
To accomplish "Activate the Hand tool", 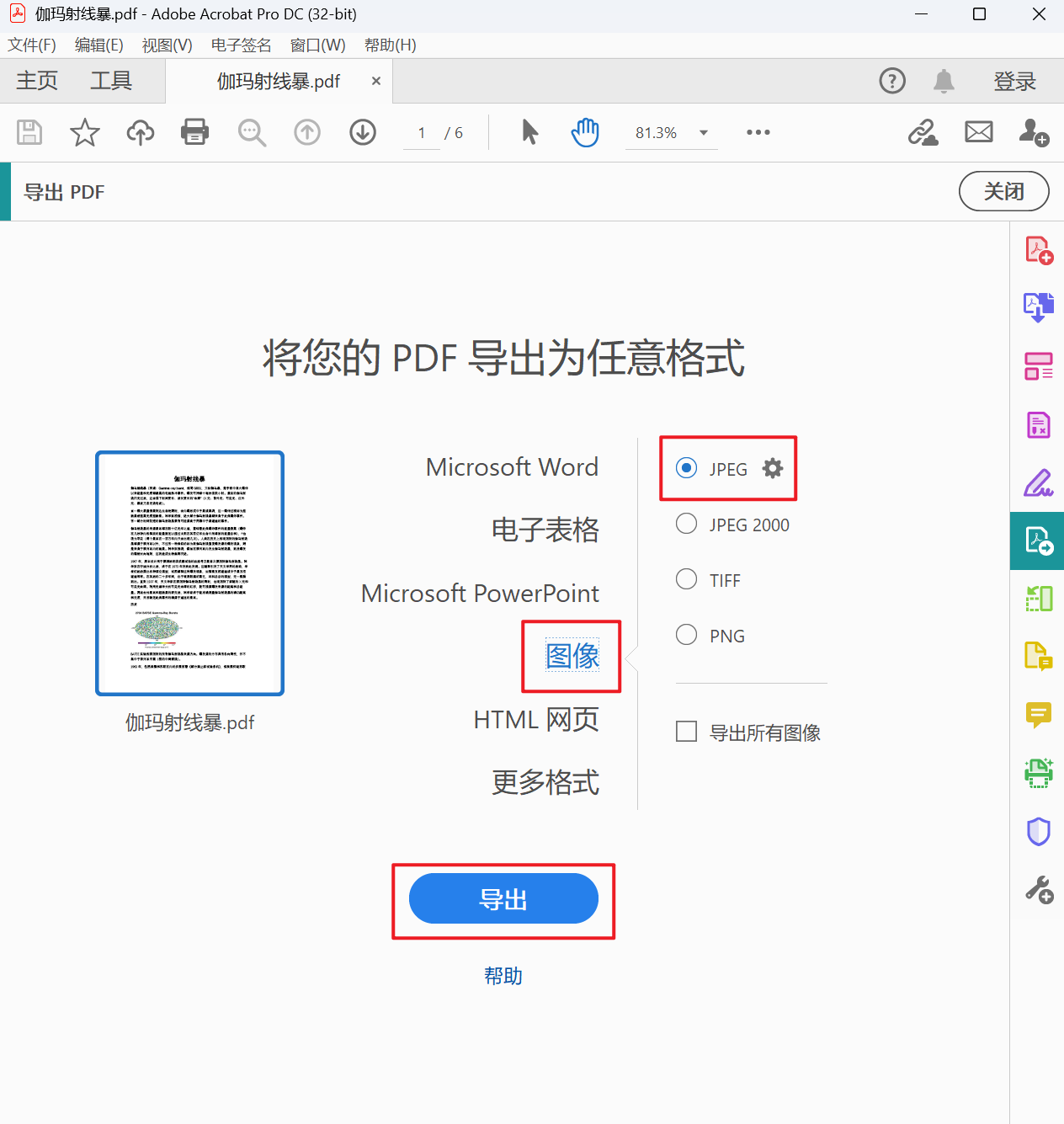I will point(584,132).
